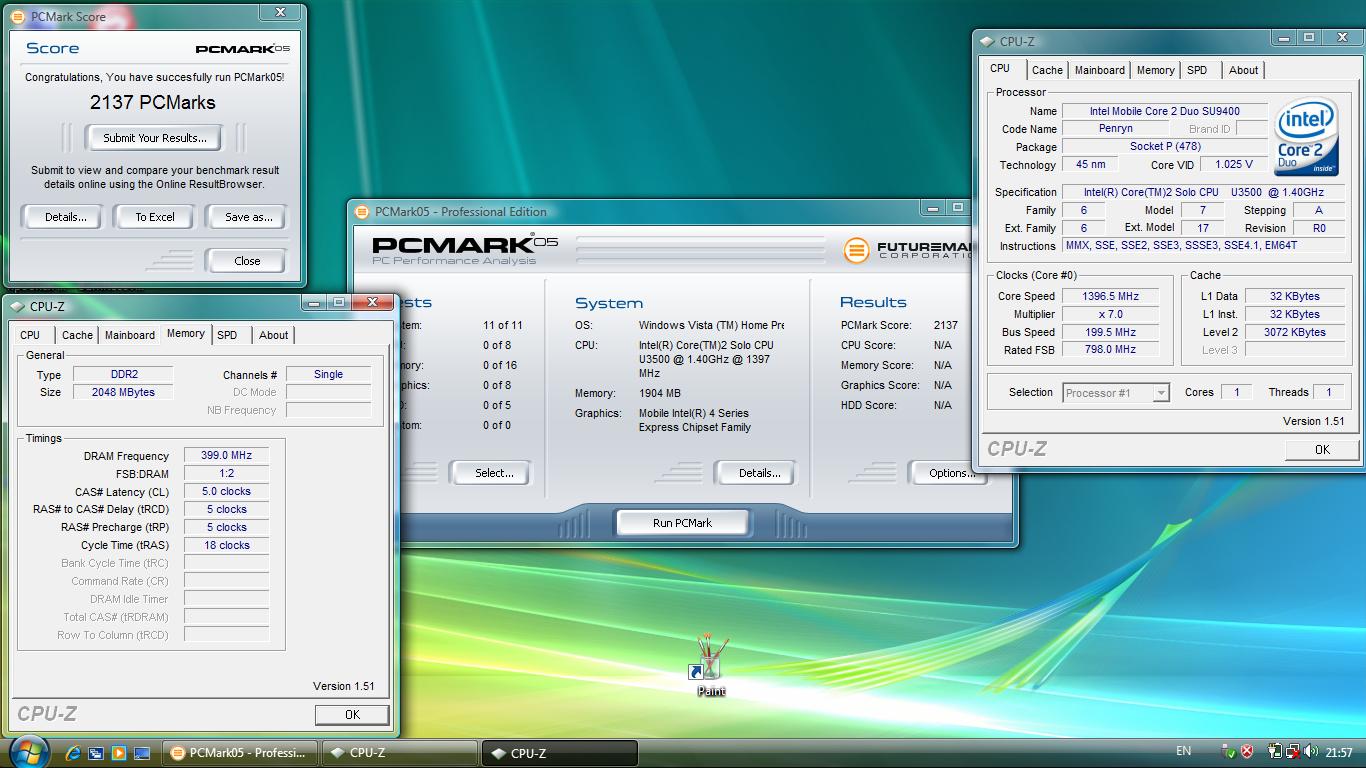The image size is (1366, 768).
Task: Click the title bar icon of the Memory CPU-Z window
Action: point(17,306)
